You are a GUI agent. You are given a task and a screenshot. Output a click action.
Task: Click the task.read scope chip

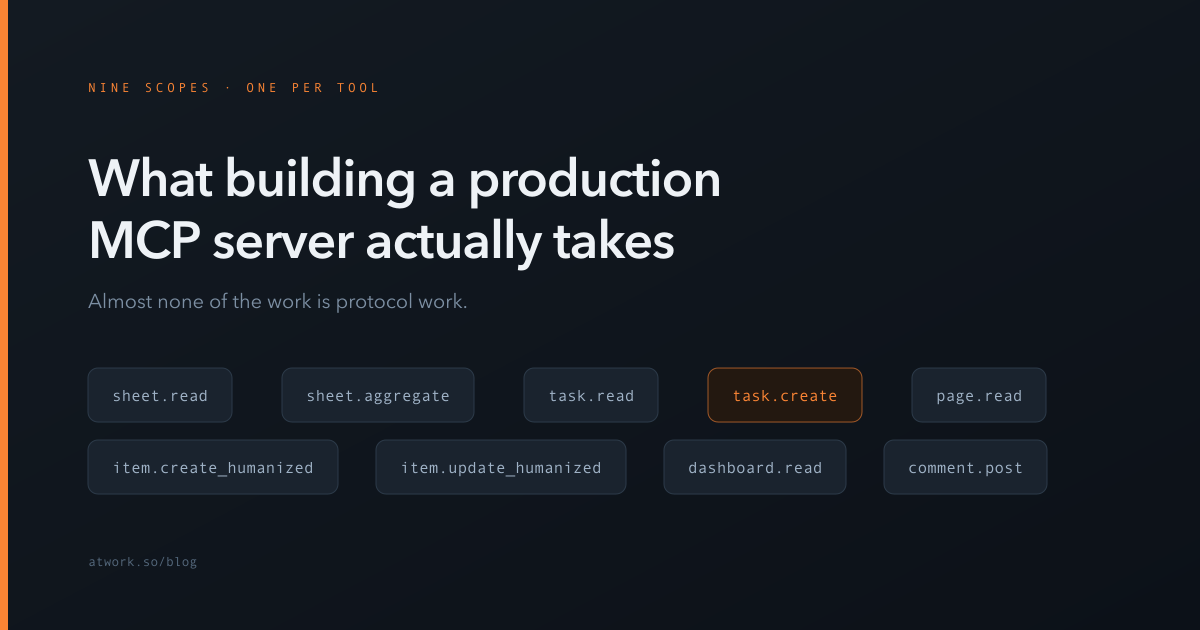click(x=591, y=395)
